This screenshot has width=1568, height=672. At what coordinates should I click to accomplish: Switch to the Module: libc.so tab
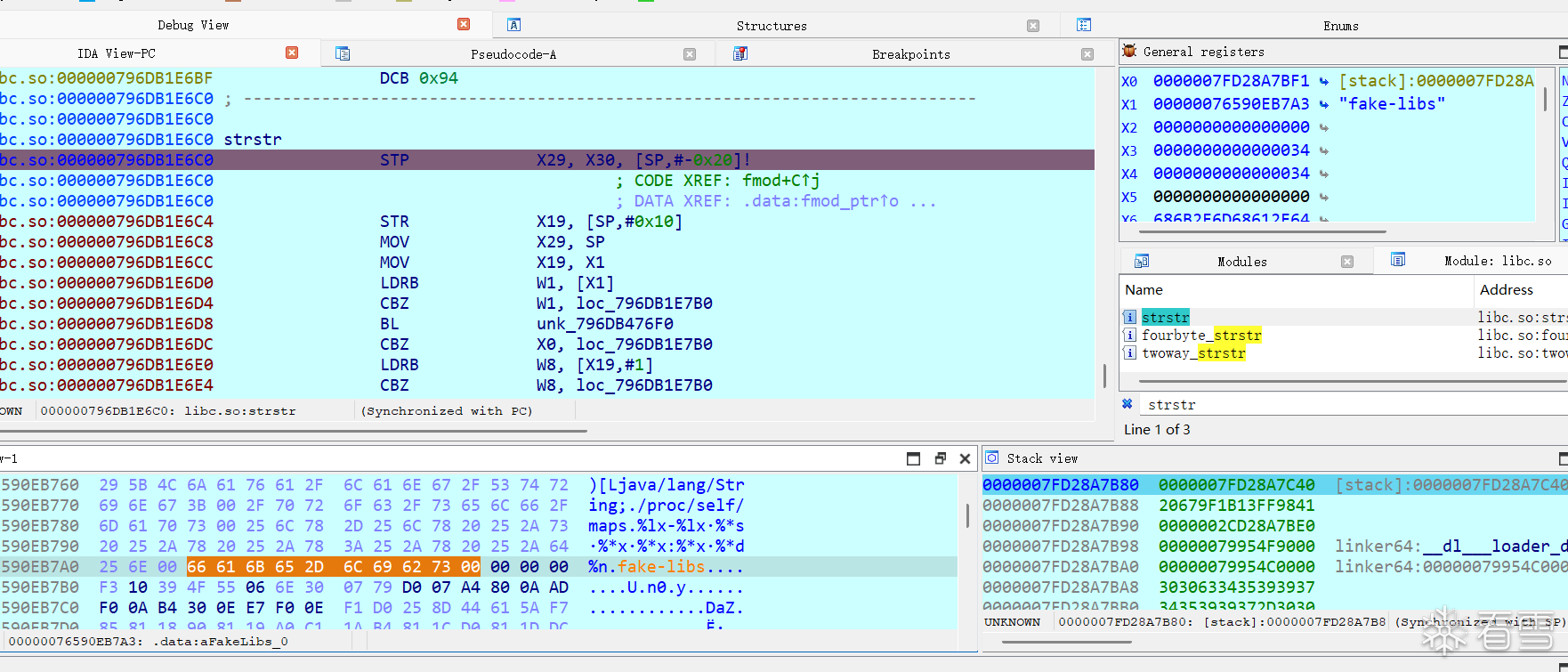click(1498, 261)
